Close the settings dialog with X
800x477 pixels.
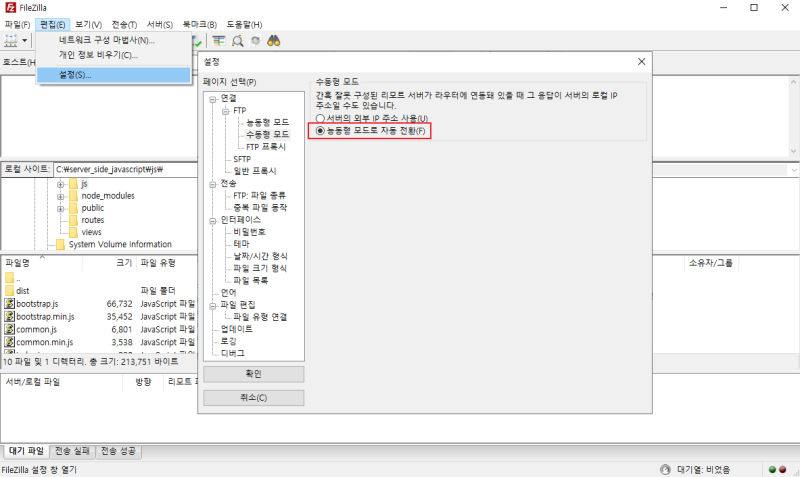coord(641,62)
